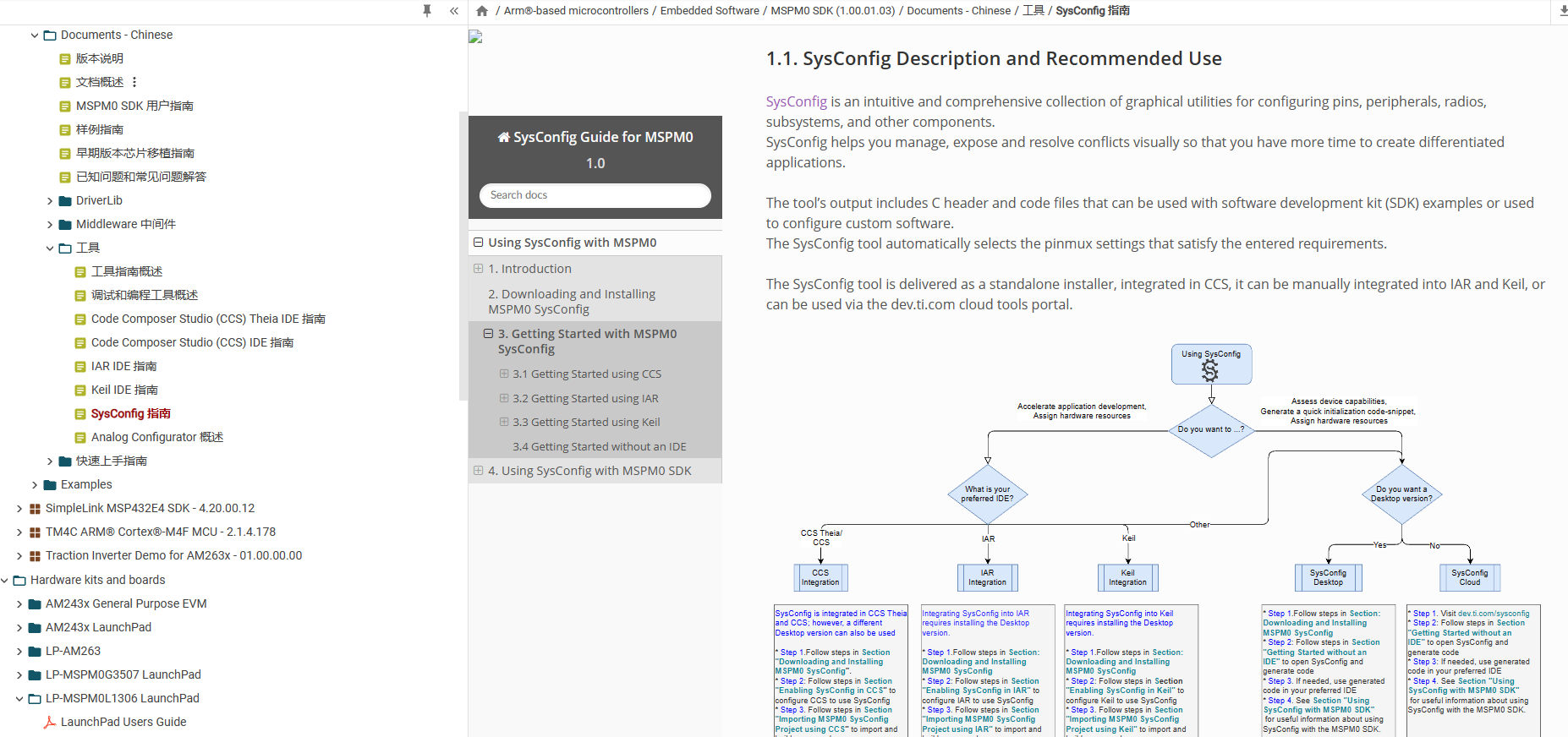Click the TM4C ARM Cortex-M4F package icon

point(35,532)
